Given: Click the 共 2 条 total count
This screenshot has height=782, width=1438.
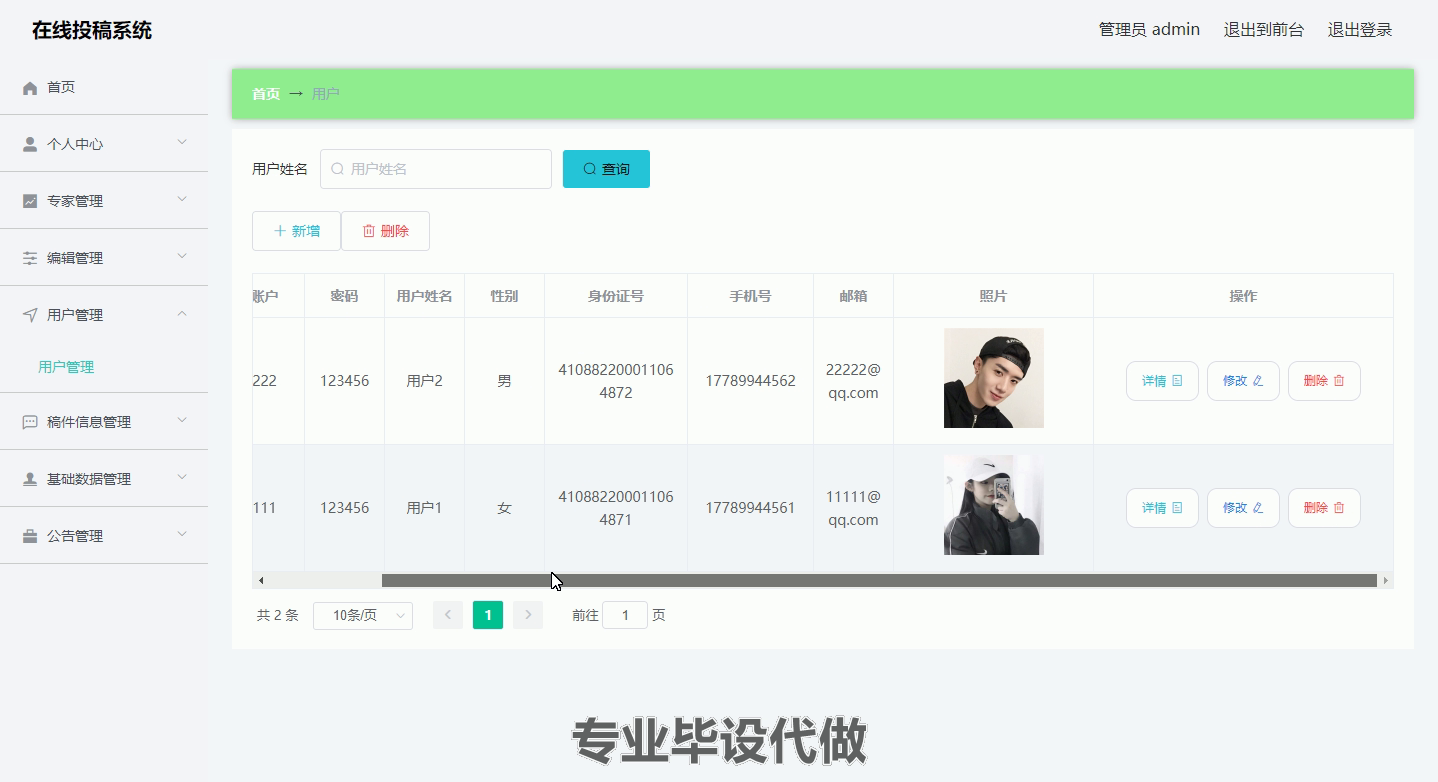Looking at the screenshot, I should (278, 616).
